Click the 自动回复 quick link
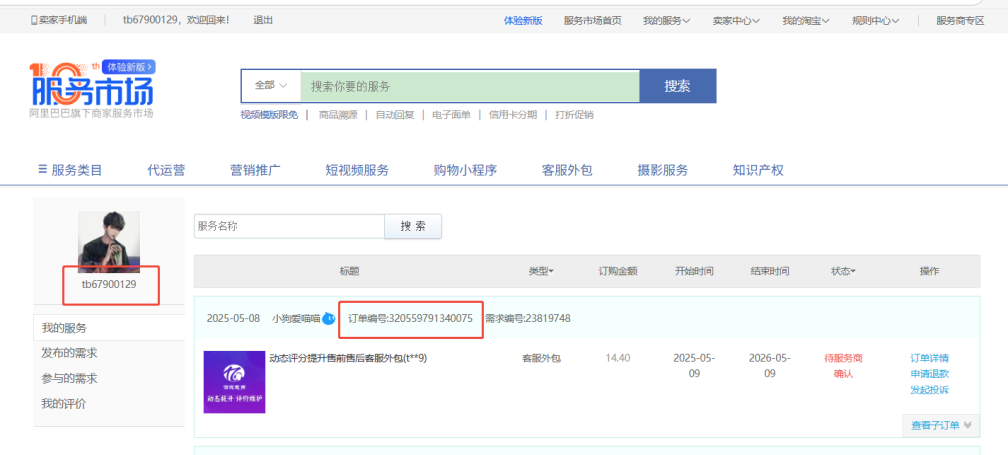The image size is (1008, 455). [395, 115]
